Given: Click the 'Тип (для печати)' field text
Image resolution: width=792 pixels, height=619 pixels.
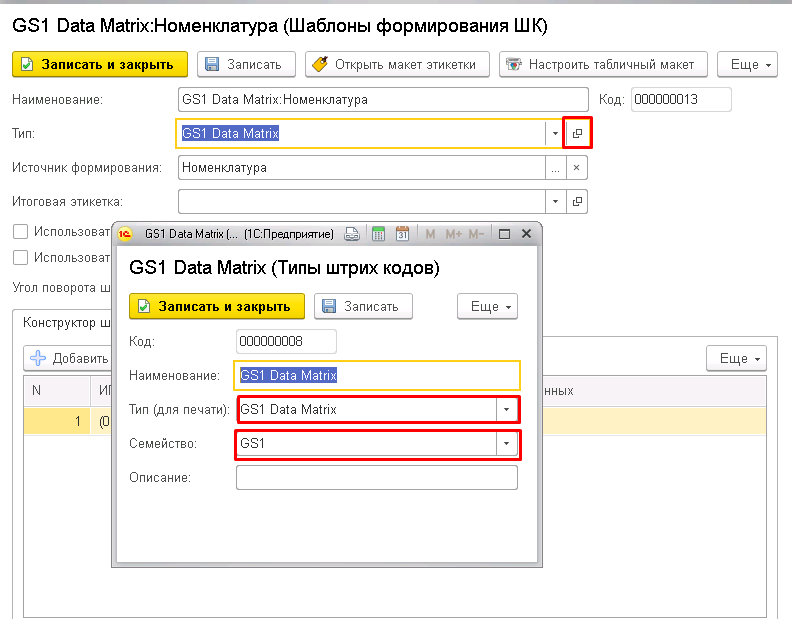Looking at the screenshot, I should 367,409.
